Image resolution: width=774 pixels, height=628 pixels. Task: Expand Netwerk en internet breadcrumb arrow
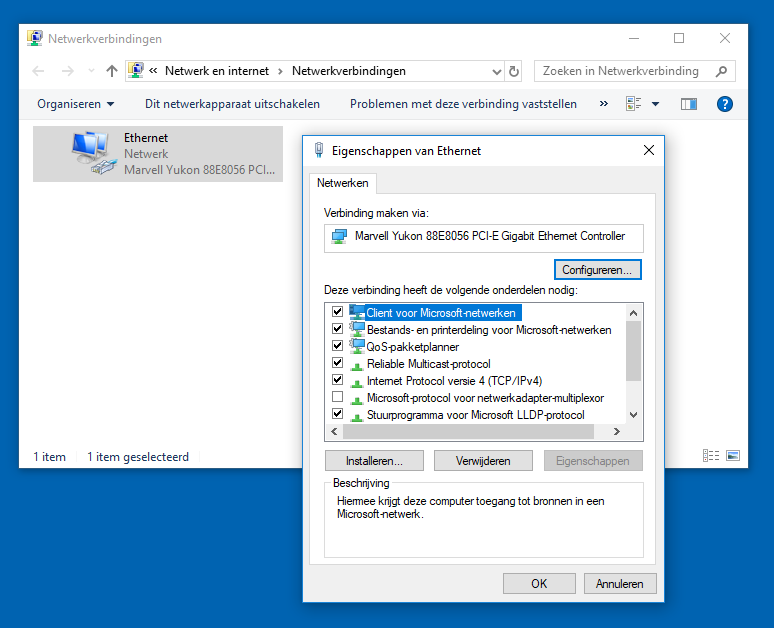coord(280,72)
